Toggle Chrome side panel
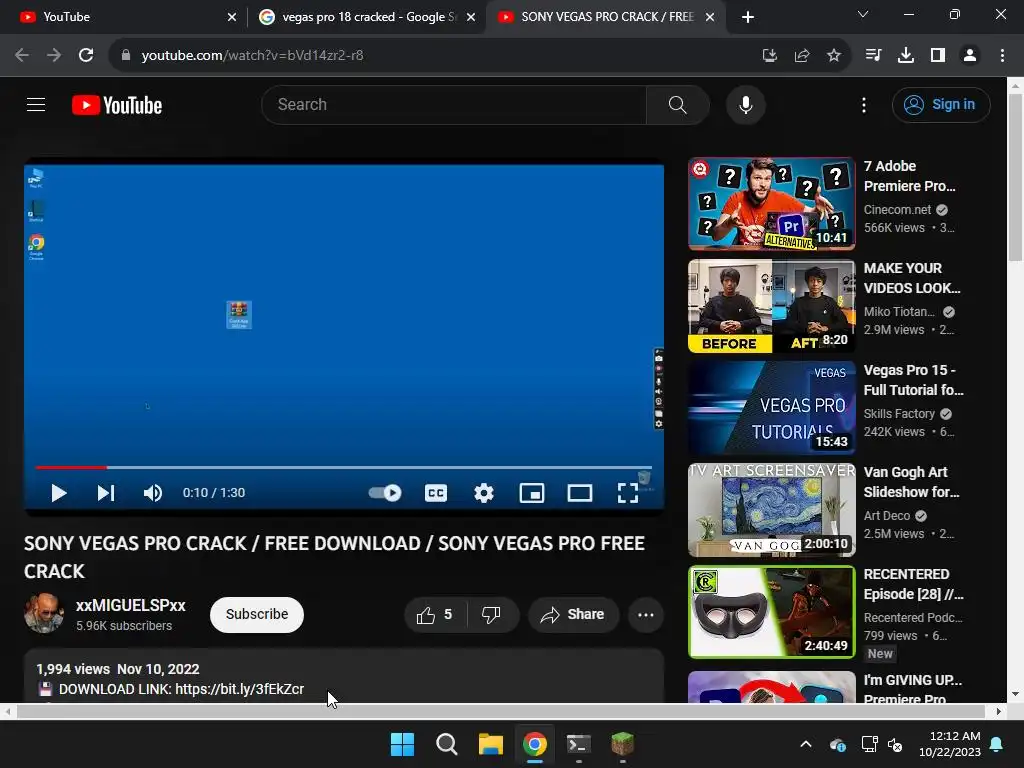Viewport: 1024px width, 768px height. 938,56
